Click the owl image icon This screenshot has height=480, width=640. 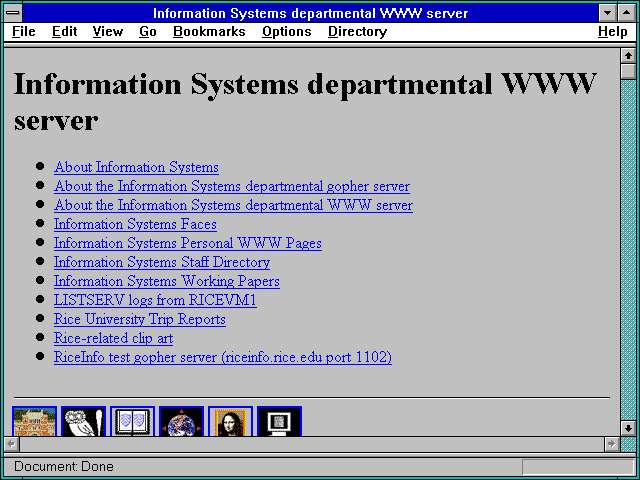(x=83, y=421)
